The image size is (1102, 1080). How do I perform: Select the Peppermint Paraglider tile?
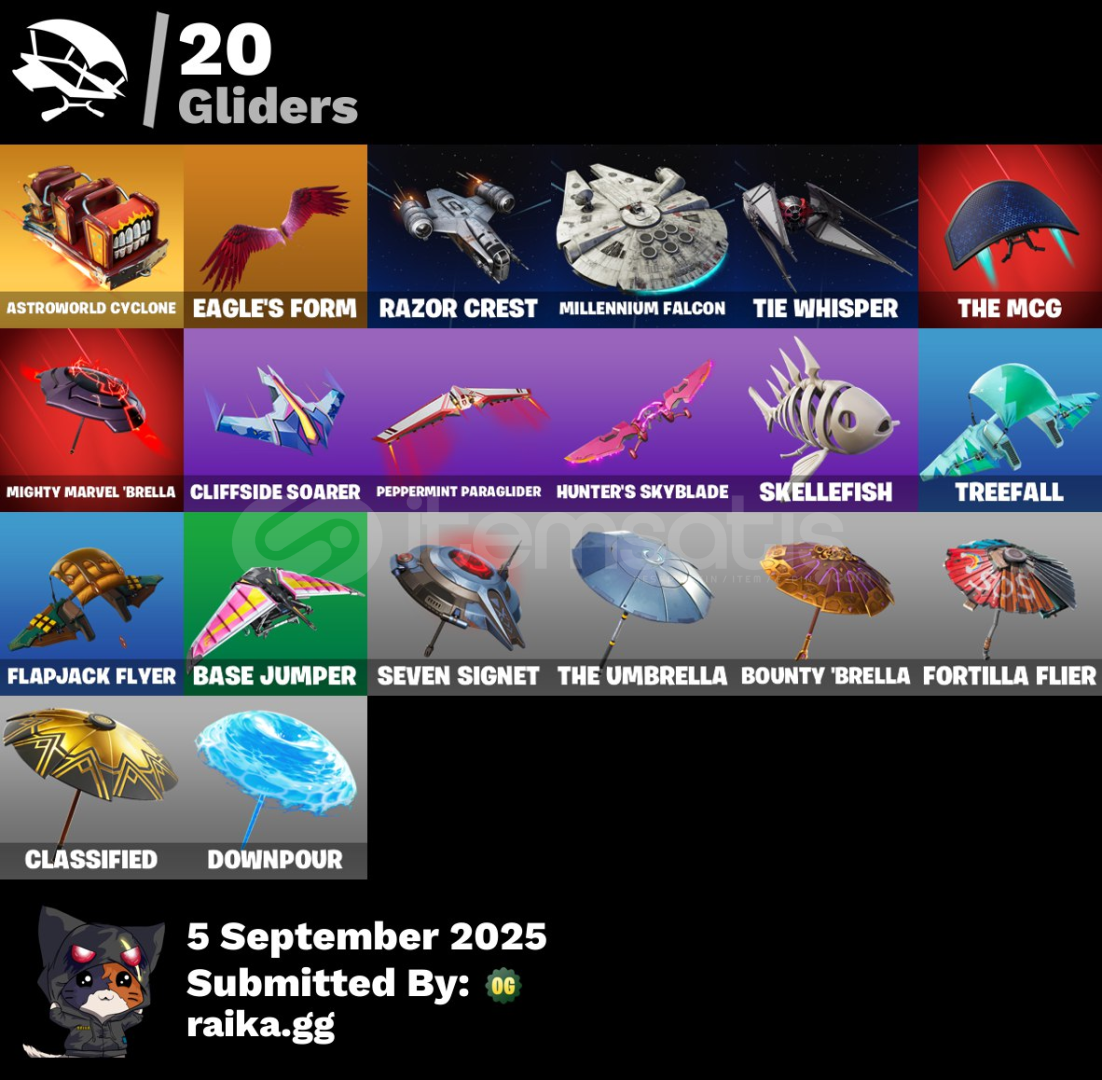point(459,420)
